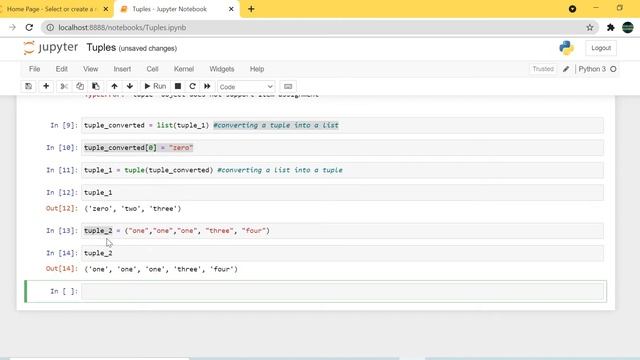Viewport: 640px width, 360px height.
Task: Move selected cell up with arrow icon
Action: tap(114, 86)
